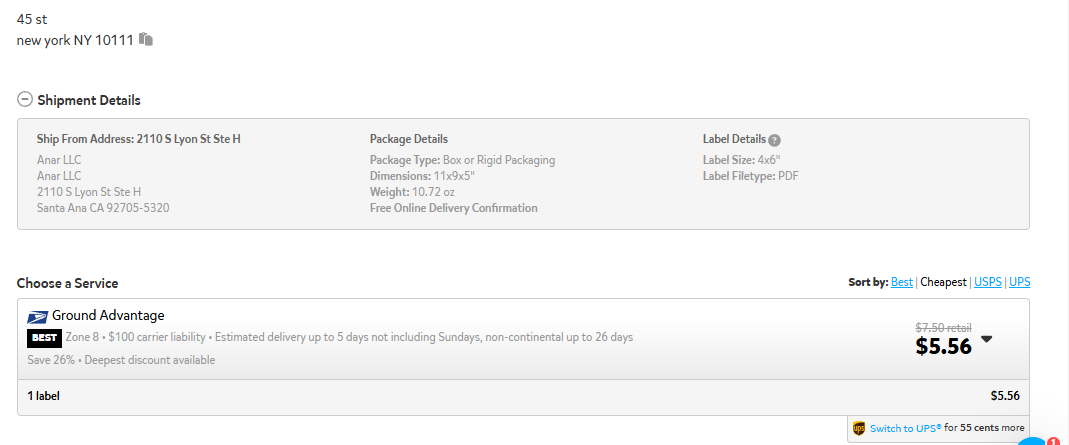The height and width of the screenshot is (445, 1069).
Task: Click the Ship From Address heading
Action: coord(138,139)
